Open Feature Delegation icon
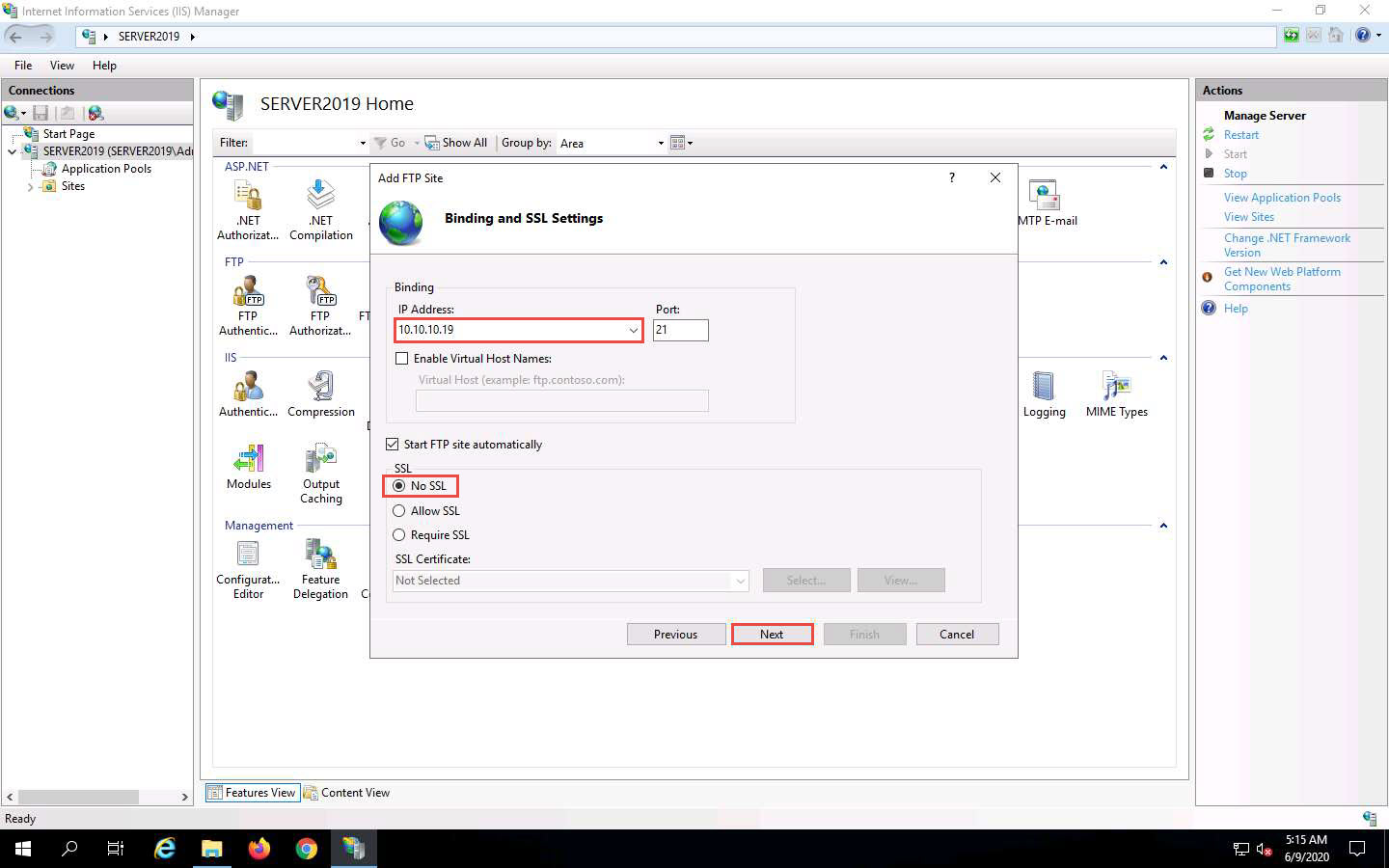Image resolution: width=1389 pixels, height=868 pixels. pyautogui.click(x=320, y=569)
